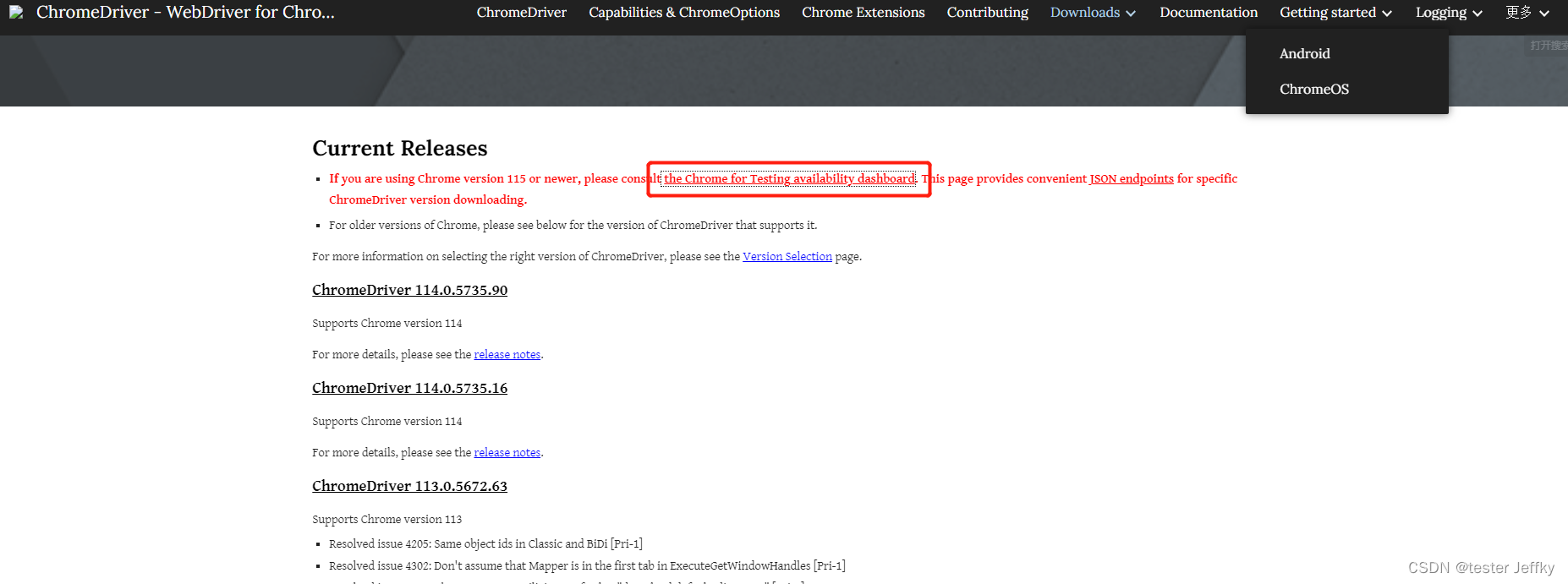Open the Logging nav item
The width and height of the screenshot is (1568, 584).
coord(1441,13)
